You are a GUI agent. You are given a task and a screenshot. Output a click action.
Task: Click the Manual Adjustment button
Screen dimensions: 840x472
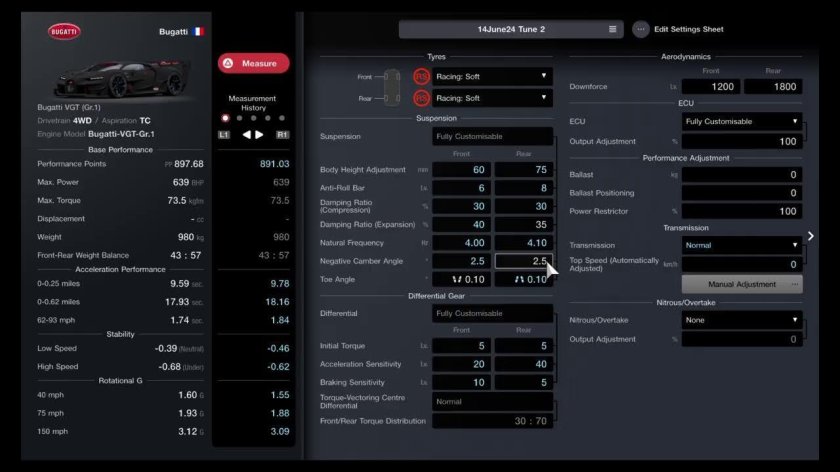tap(741, 284)
